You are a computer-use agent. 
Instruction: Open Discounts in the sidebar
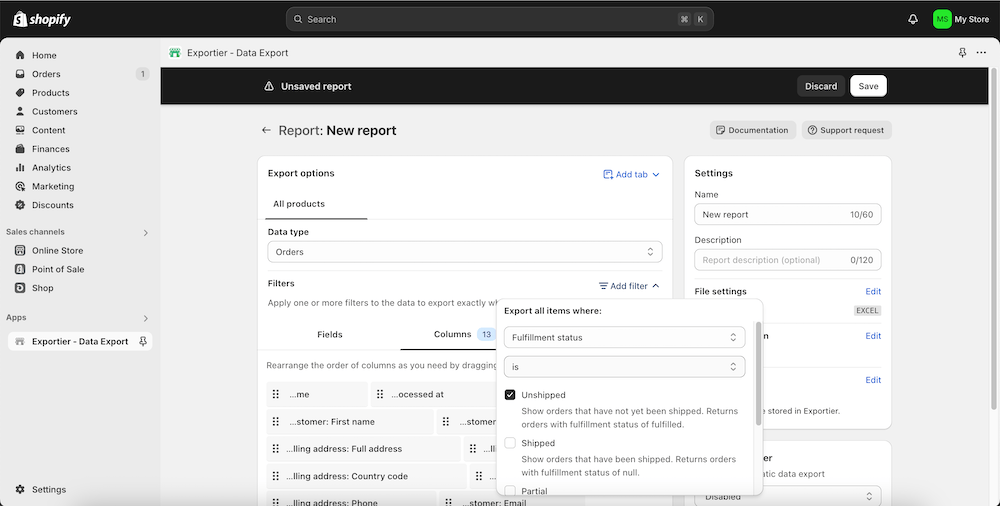click(52, 205)
